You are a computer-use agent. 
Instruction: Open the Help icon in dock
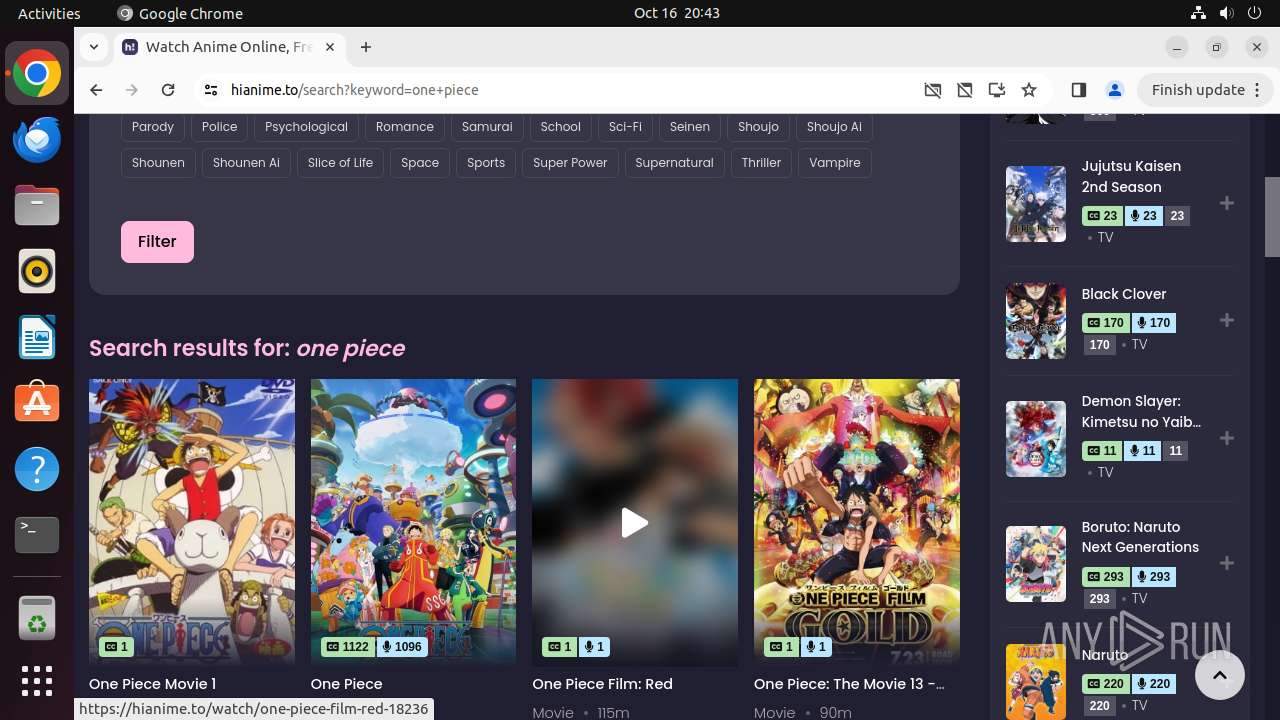pyautogui.click(x=37, y=469)
